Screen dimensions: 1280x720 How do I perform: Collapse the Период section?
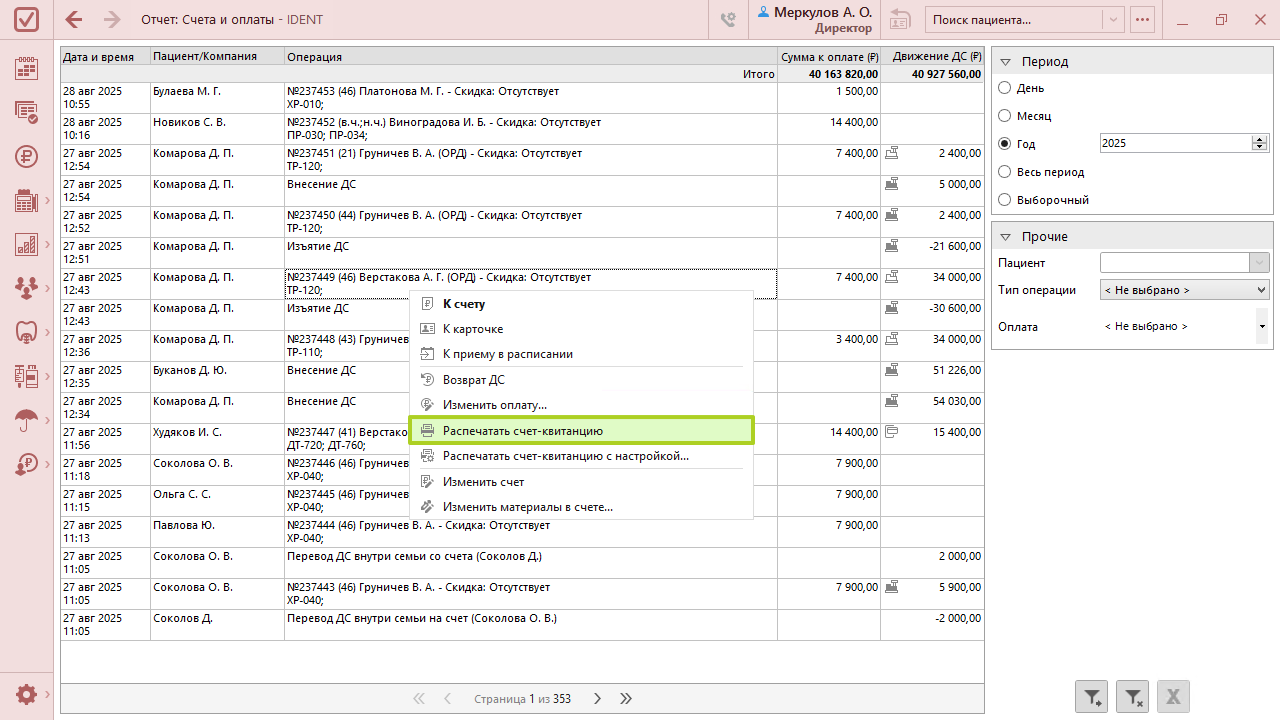[x=1006, y=62]
